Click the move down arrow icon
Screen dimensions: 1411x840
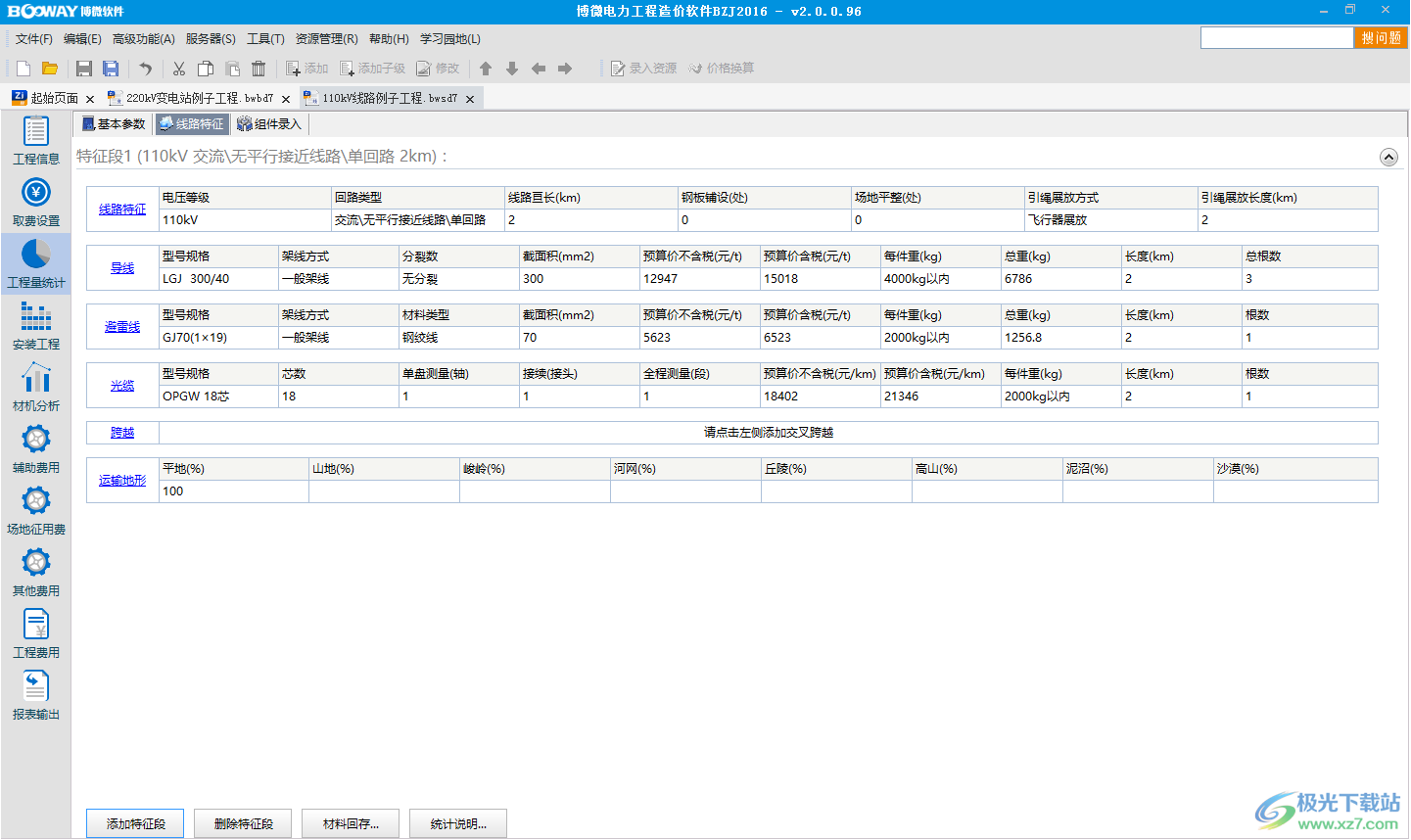click(x=512, y=69)
